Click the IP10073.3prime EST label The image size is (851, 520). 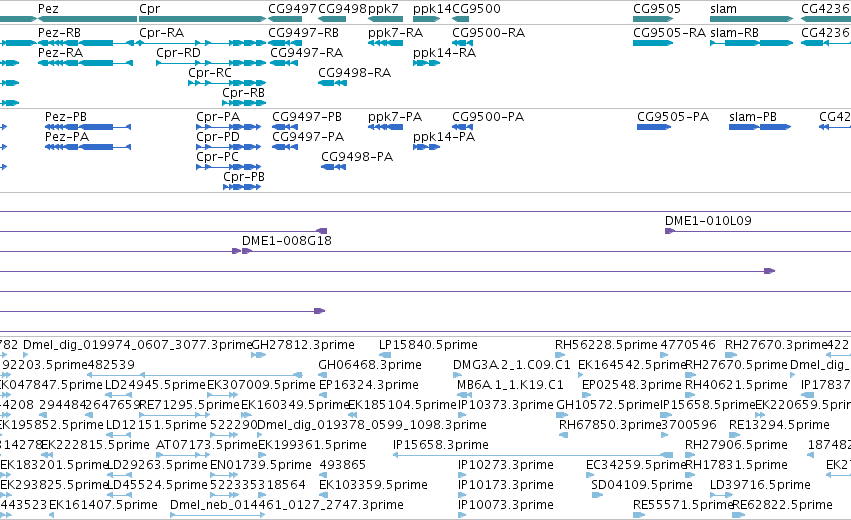(x=505, y=505)
